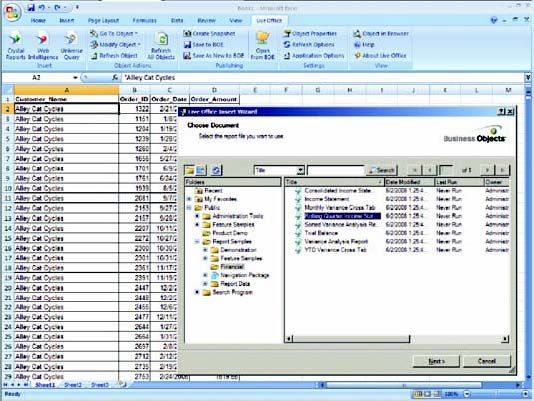Click Save to BOE
The width and height of the screenshot is (534, 401).
click(x=204, y=44)
